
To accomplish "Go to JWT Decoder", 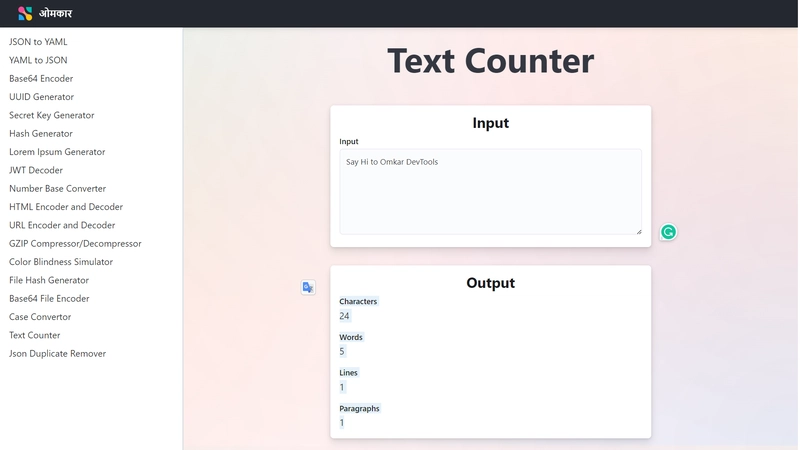I will click(36, 170).
